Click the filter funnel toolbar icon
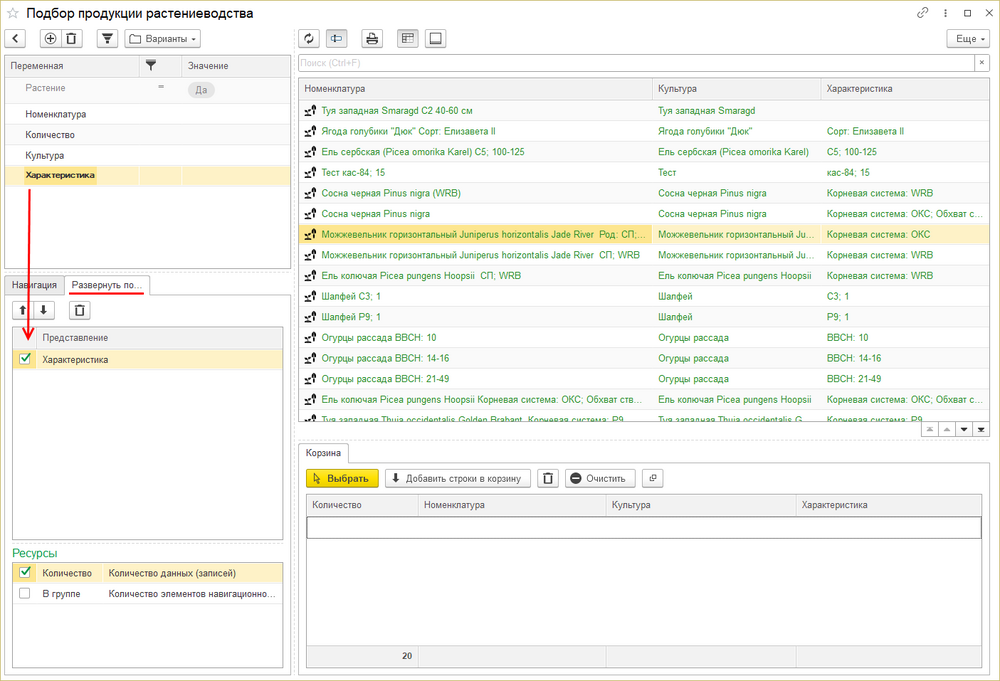Viewport: 1000px width, 681px height. pos(107,39)
